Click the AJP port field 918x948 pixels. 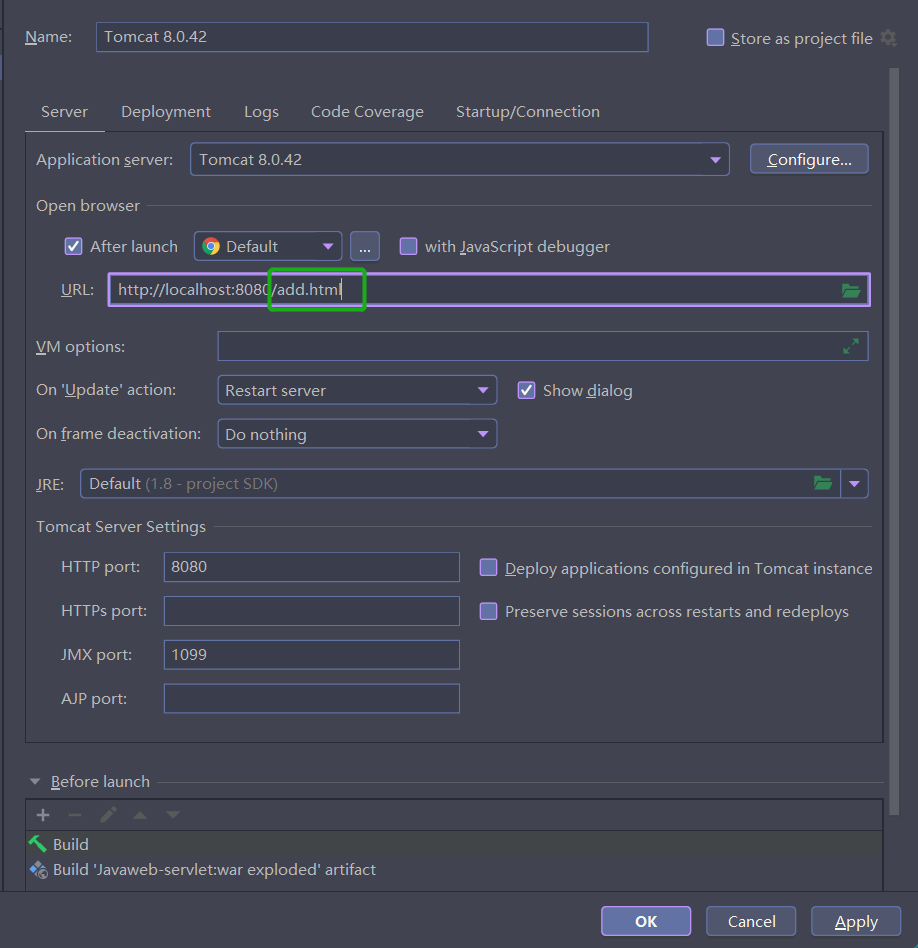[311, 698]
